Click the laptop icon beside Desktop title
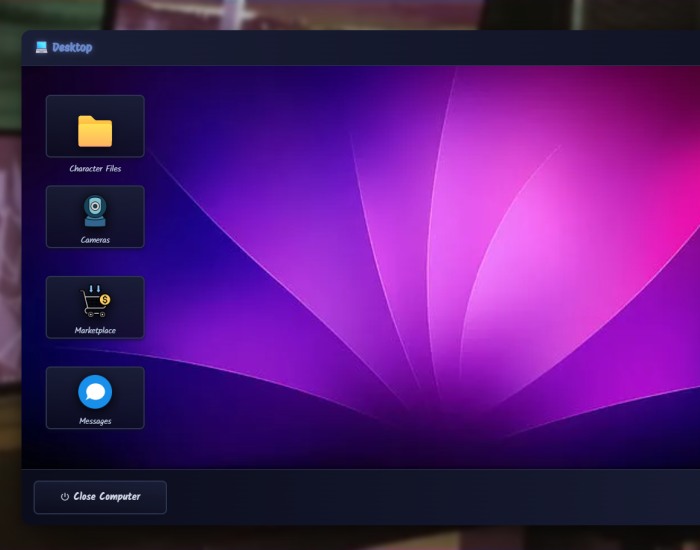 41,47
